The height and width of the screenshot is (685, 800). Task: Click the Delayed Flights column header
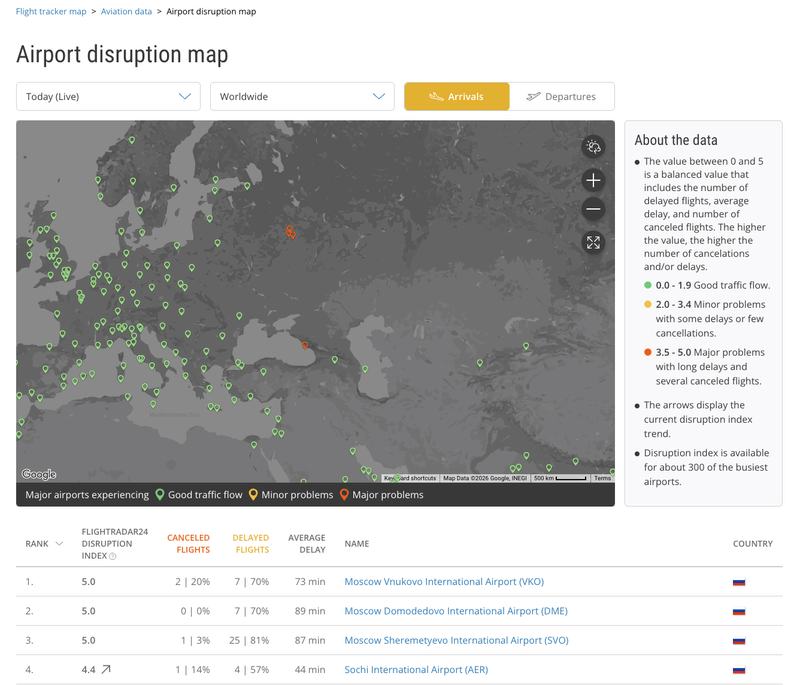(x=251, y=544)
